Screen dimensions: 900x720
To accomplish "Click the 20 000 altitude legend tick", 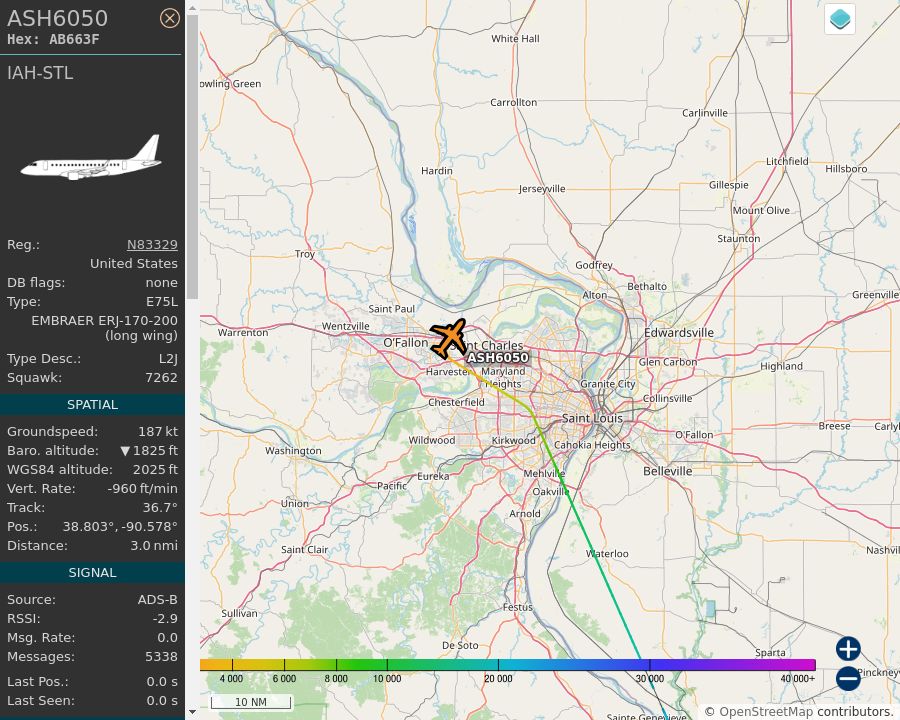I will coord(498,678).
